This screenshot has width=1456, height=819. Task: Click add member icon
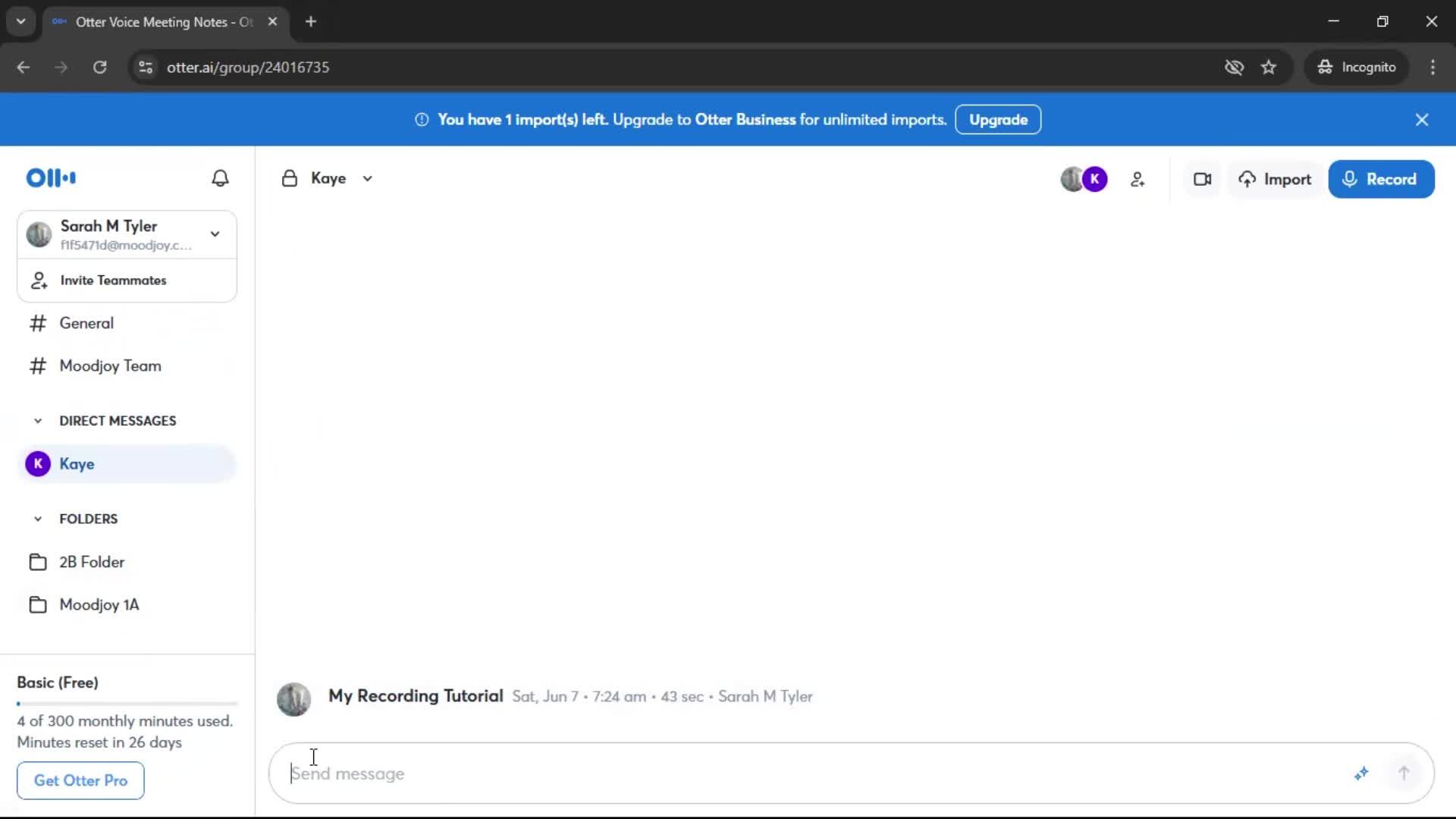coord(1137,180)
